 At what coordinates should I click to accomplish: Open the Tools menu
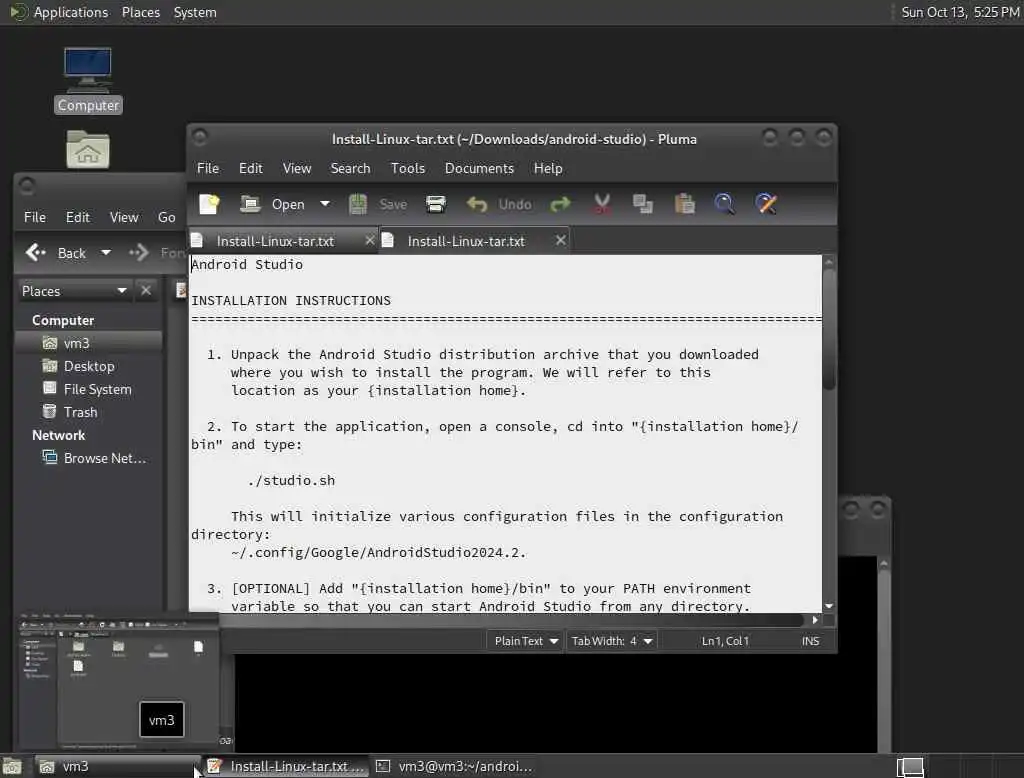click(408, 169)
